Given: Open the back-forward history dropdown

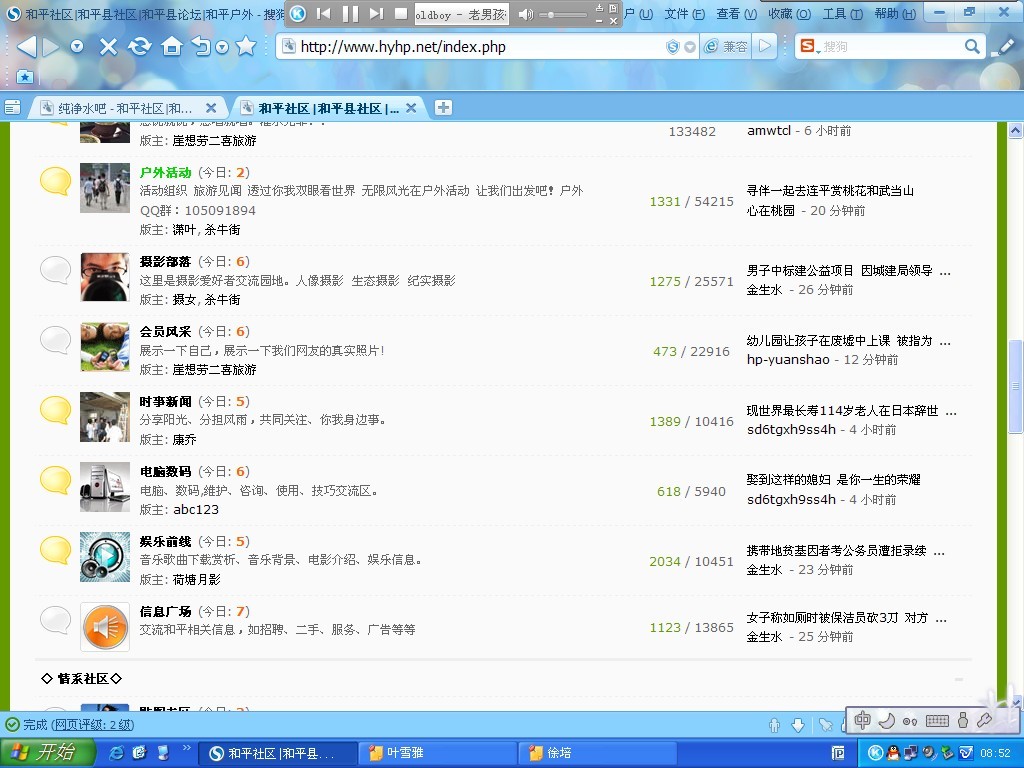Looking at the screenshot, I should point(77,46).
